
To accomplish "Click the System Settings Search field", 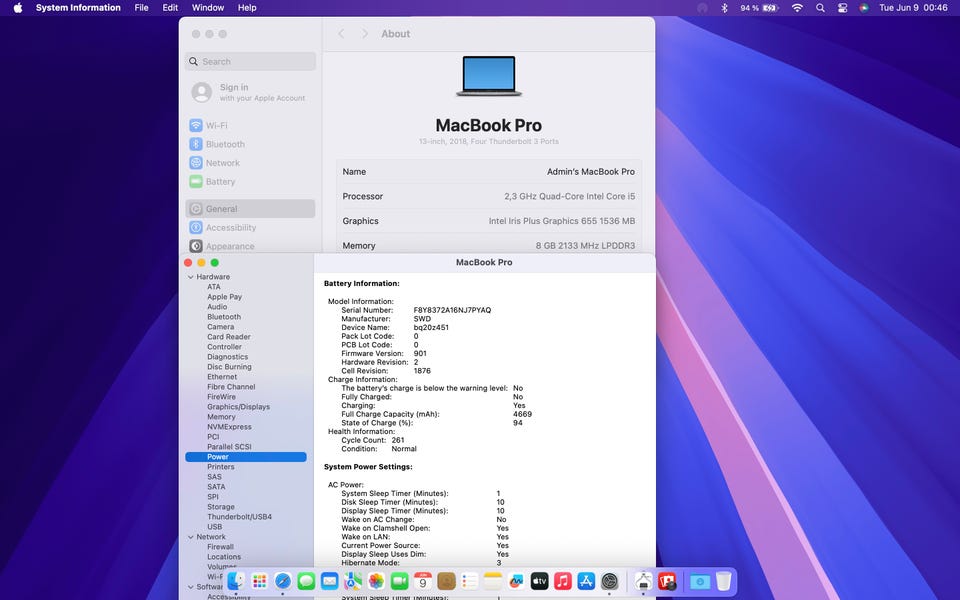I will click(250, 61).
